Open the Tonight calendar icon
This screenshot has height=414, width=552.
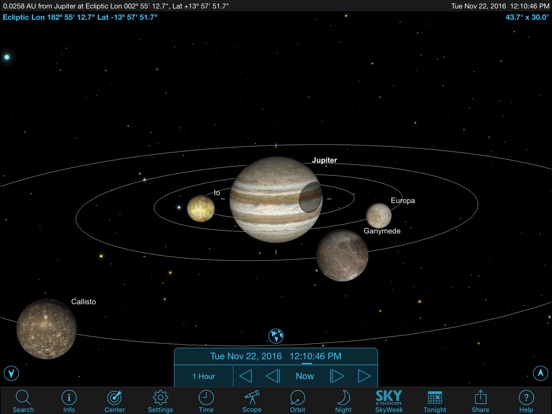(435, 401)
